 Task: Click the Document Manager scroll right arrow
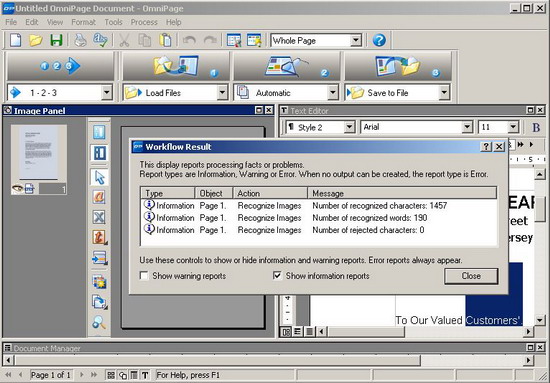pos(529,360)
